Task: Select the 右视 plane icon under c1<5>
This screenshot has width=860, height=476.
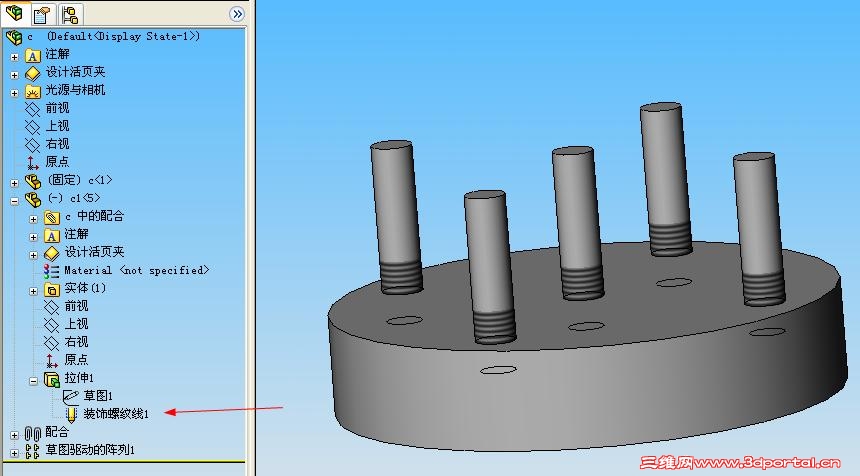Action: click(52, 343)
